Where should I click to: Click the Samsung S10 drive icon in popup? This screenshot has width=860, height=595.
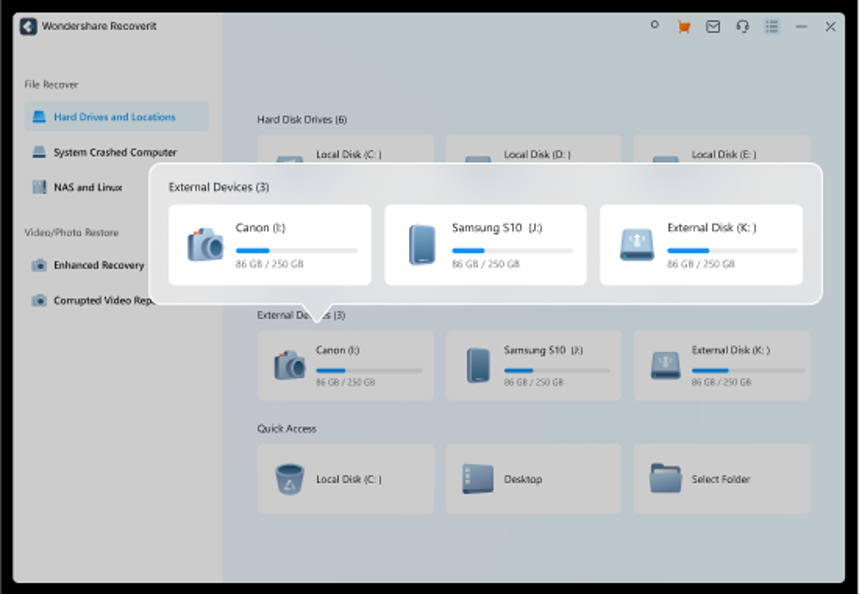tap(422, 245)
